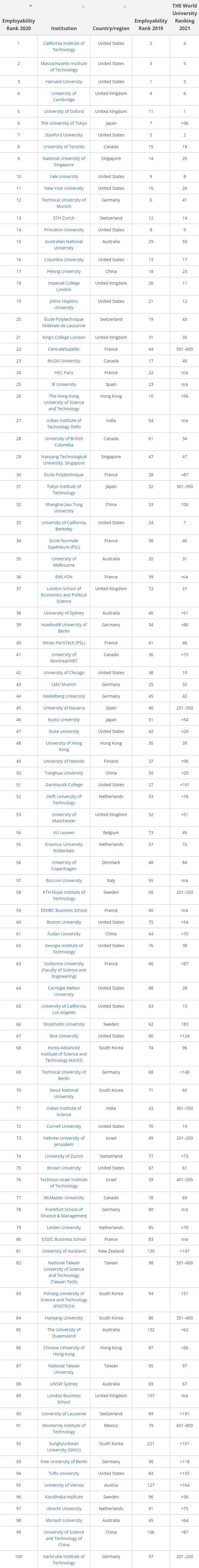Open the EMLYON institution link
This screenshot has width=199, height=1568.
click(64, 577)
